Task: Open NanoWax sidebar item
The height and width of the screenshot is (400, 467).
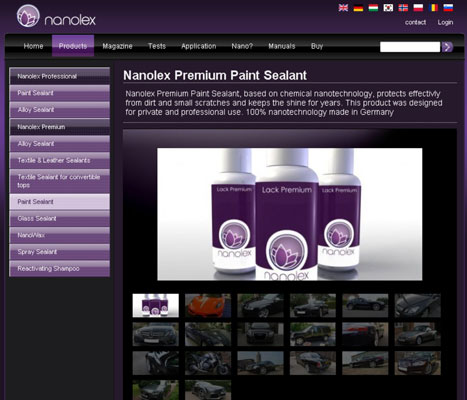Action: click(x=60, y=235)
